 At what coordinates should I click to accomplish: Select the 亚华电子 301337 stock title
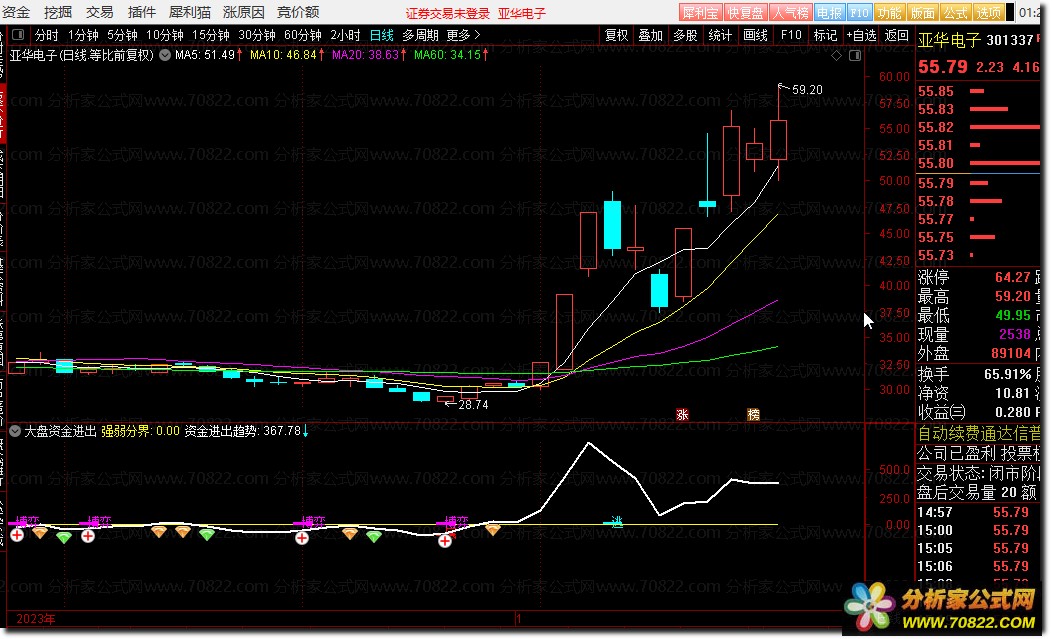coord(976,40)
